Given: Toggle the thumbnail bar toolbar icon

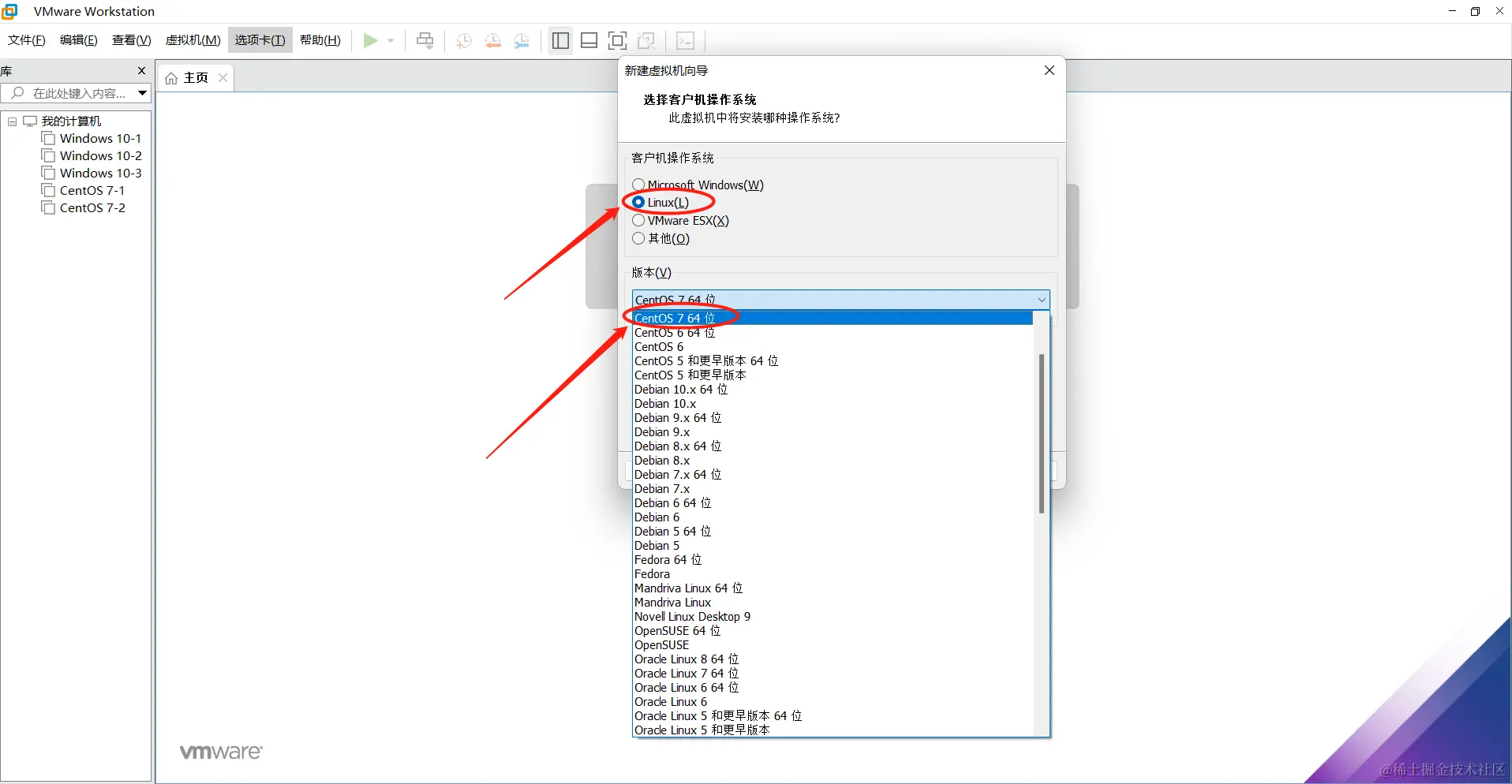Looking at the screenshot, I should [589, 40].
